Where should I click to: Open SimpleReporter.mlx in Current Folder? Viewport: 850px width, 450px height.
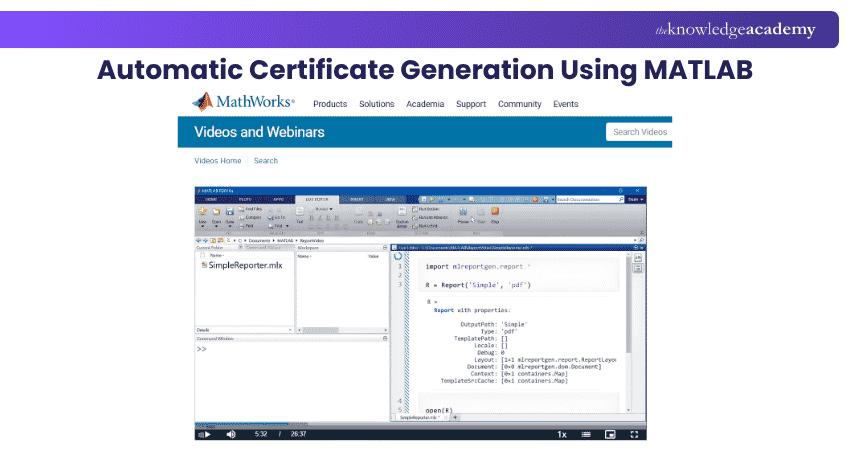(242, 265)
